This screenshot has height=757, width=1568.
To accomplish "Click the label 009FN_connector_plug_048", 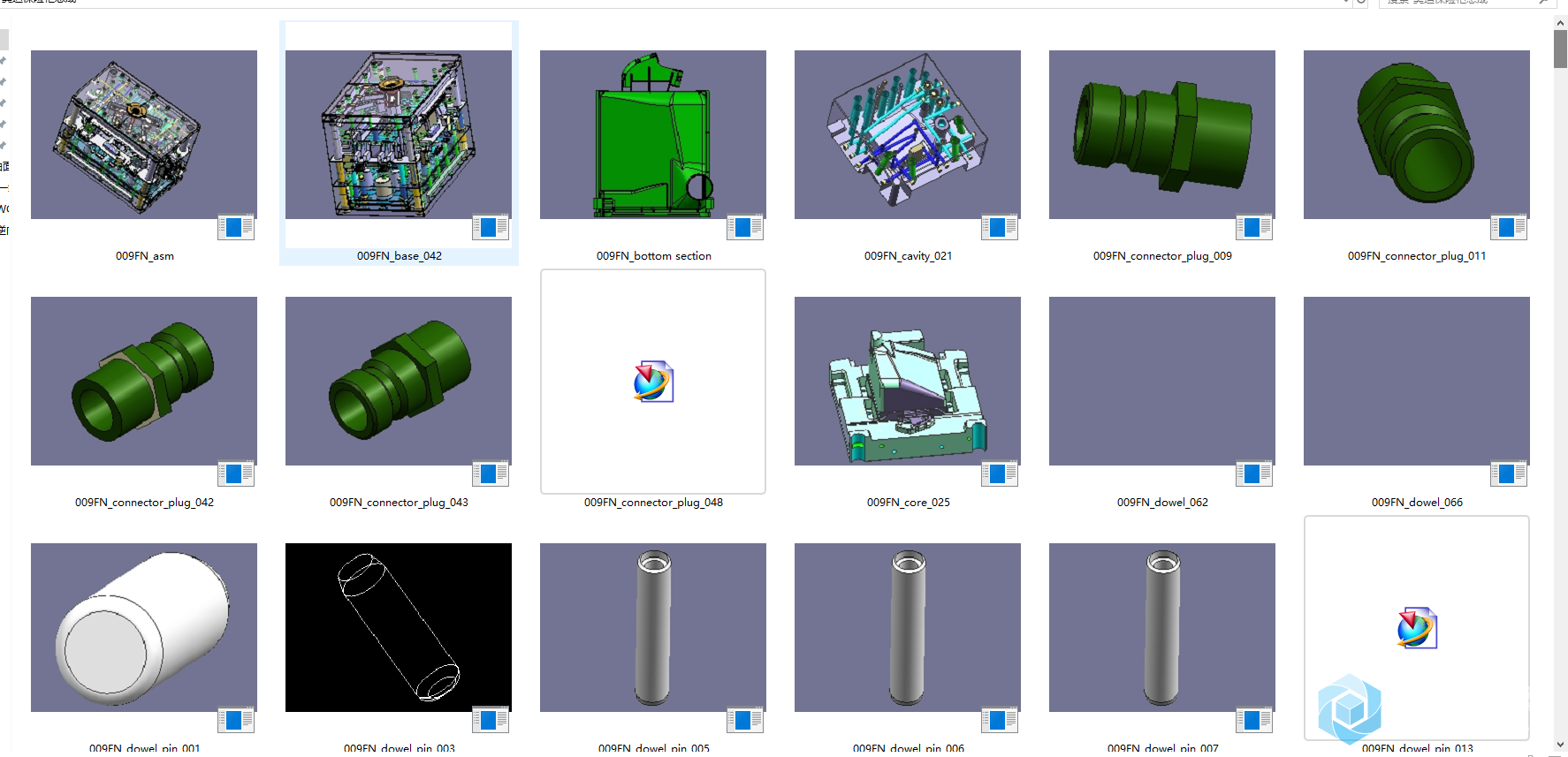I will click(x=653, y=503).
